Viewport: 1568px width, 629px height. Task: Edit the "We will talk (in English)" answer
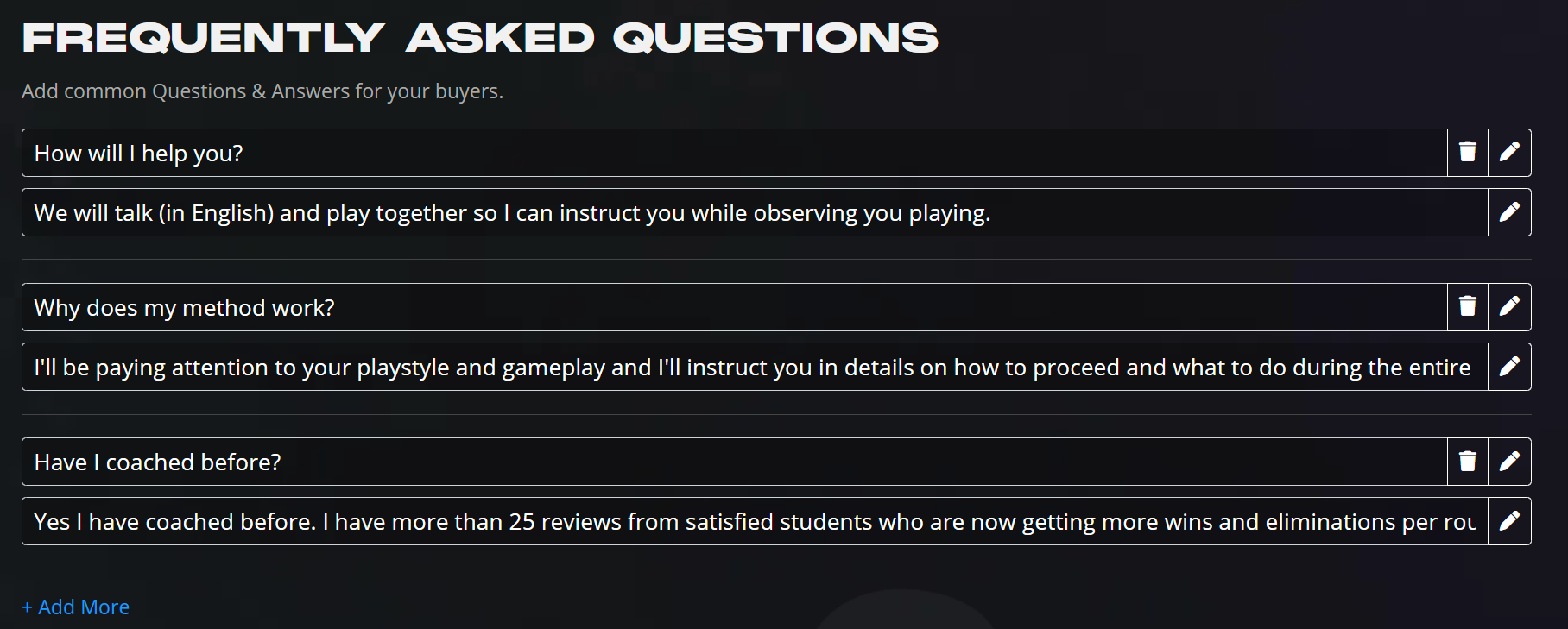(x=1509, y=212)
